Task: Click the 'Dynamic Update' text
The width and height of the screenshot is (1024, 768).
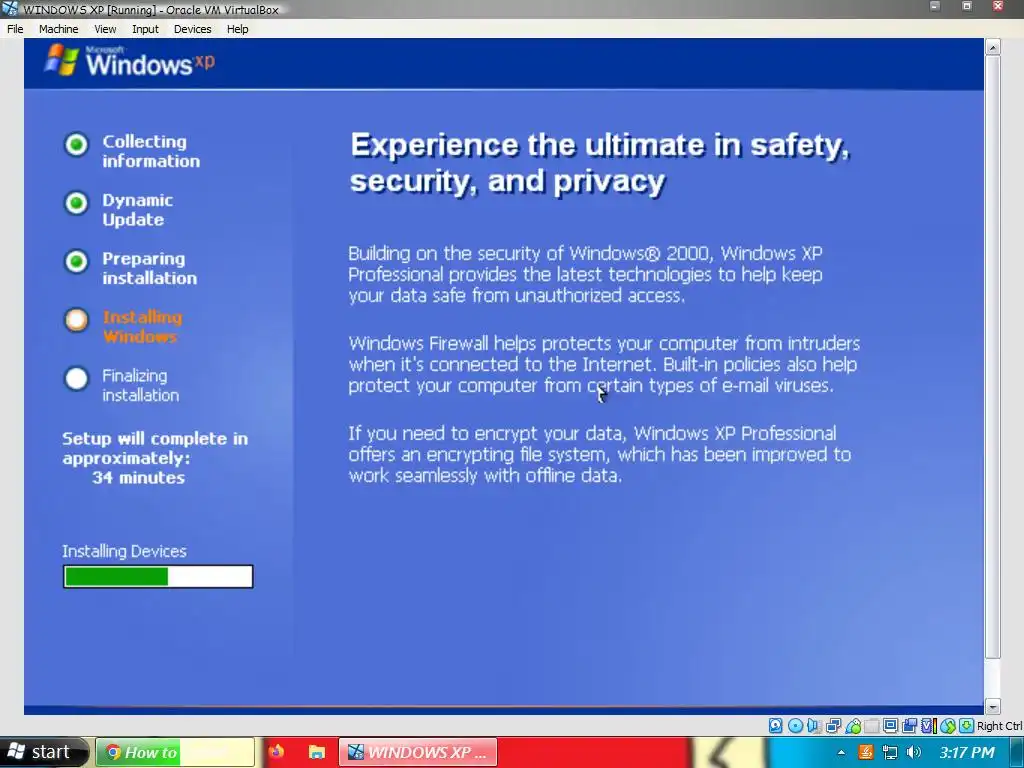Action: 137,210
